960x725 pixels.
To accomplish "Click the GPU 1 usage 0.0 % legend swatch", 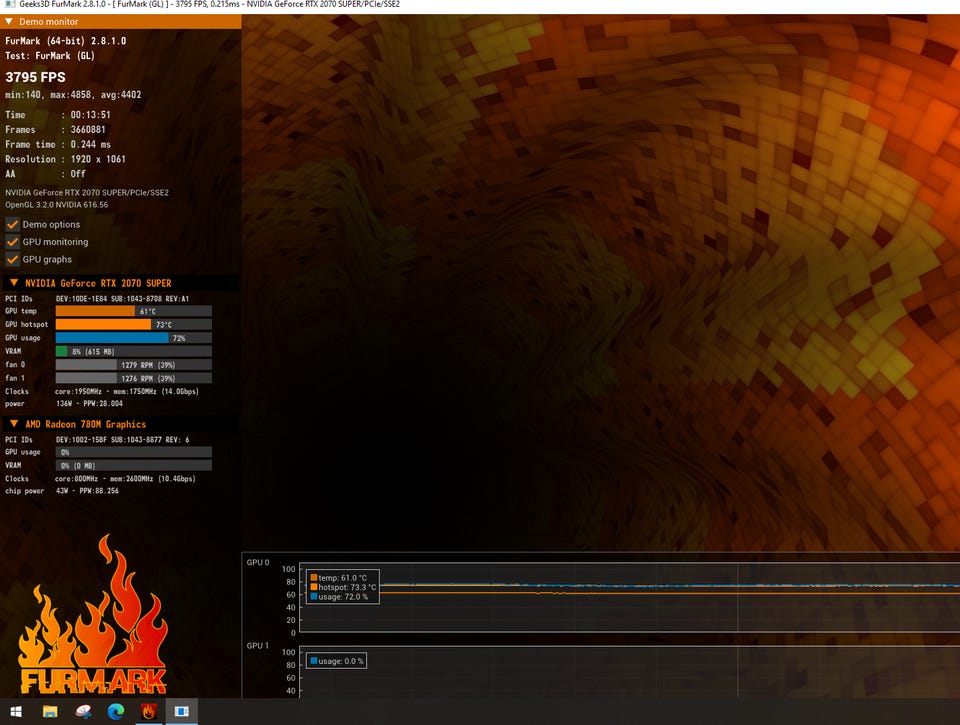I will pos(314,661).
